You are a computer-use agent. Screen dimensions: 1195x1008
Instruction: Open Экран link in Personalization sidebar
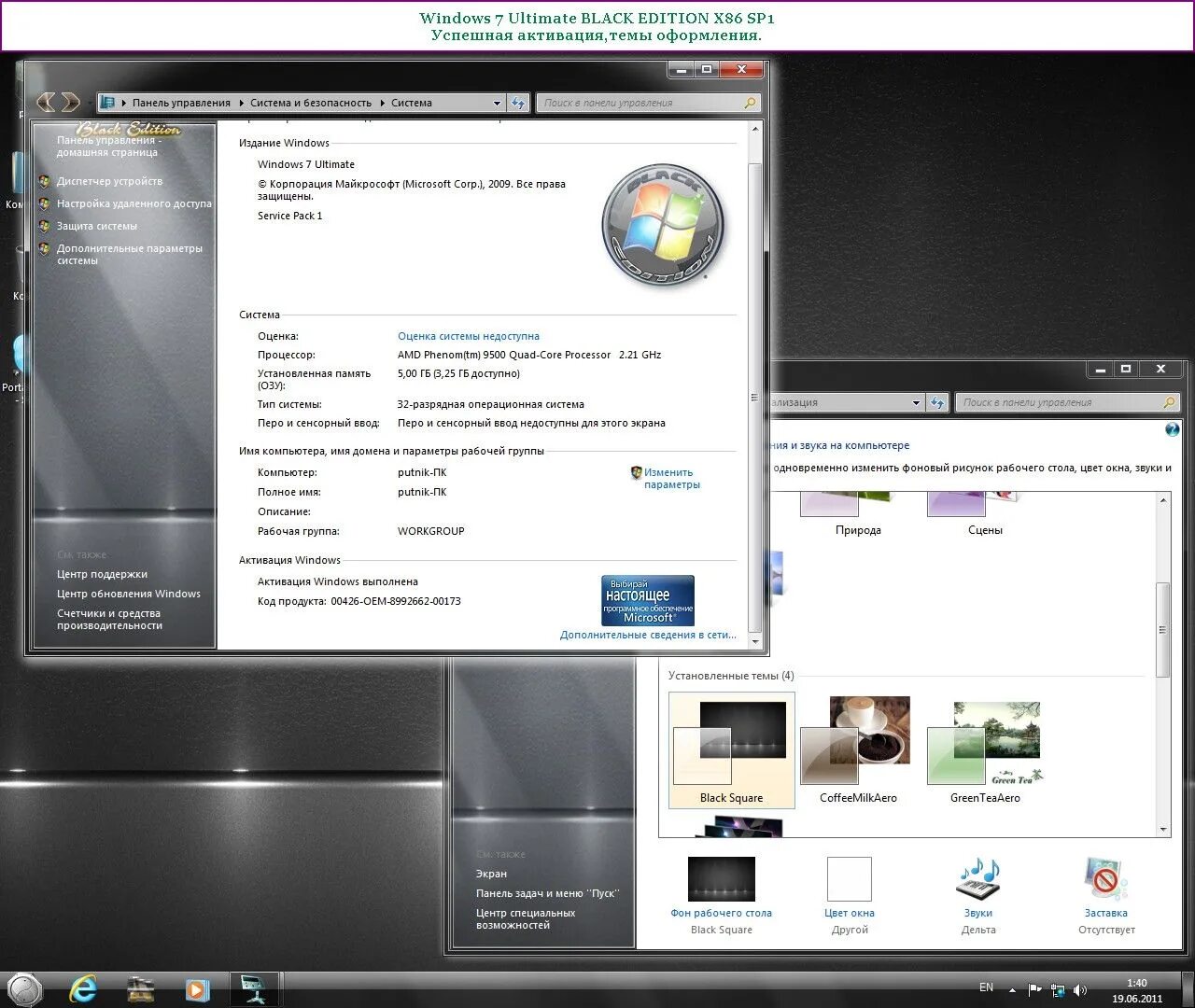point(491,874)
